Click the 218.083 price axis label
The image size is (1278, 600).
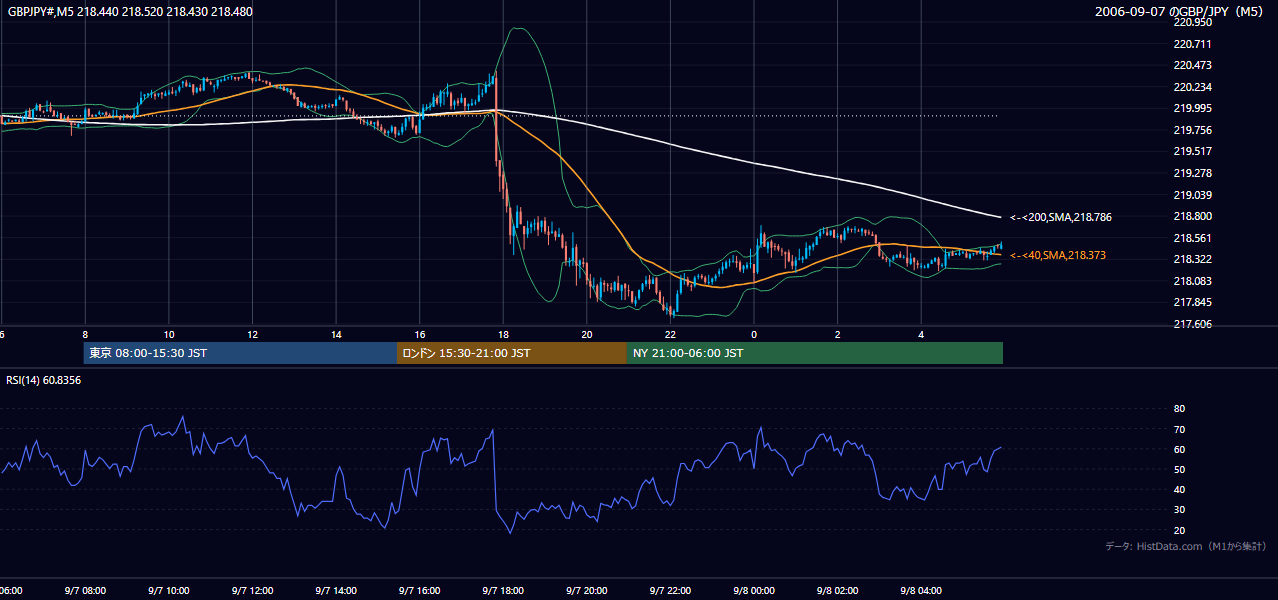pos(1192,281)
